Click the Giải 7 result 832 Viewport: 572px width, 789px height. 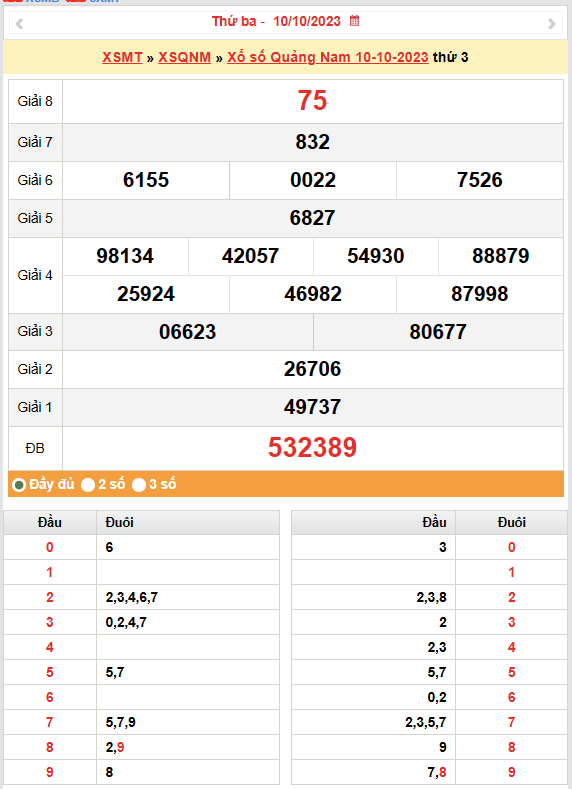[x=312, y=142]
